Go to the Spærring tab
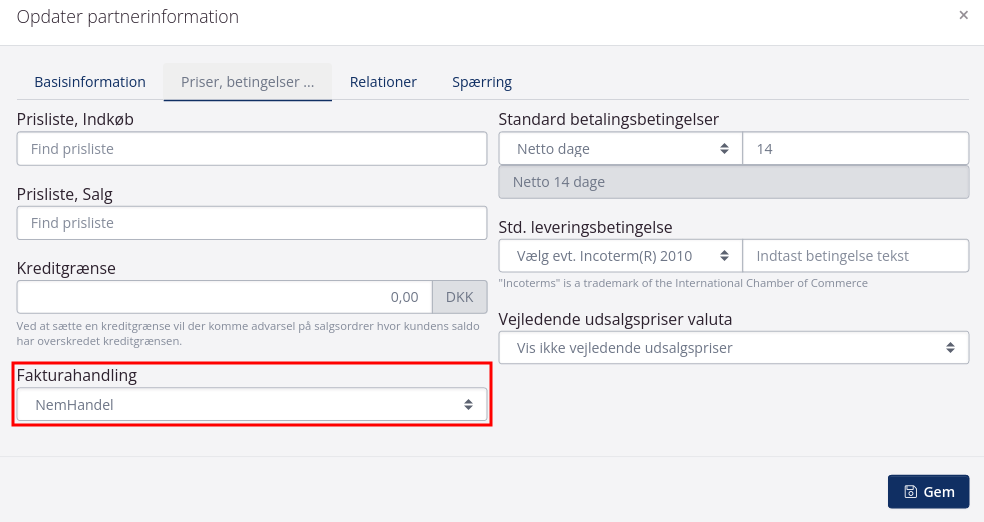This screenshot has height=522, width=984. 482,82
